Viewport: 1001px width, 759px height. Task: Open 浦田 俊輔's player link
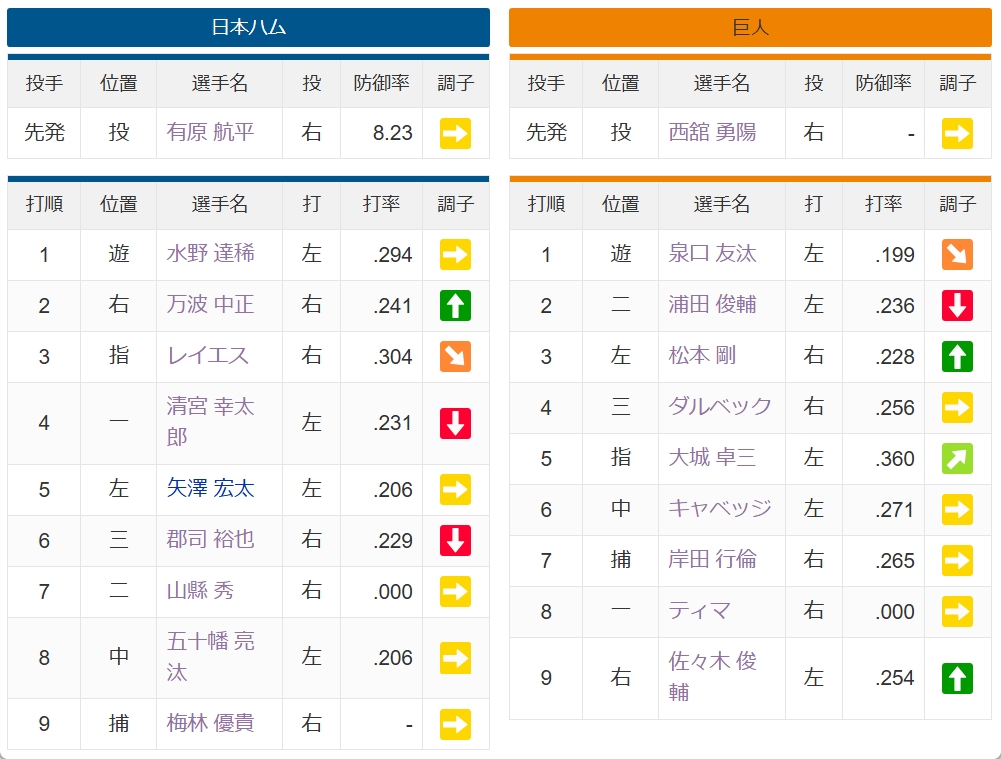pos(712,304)
